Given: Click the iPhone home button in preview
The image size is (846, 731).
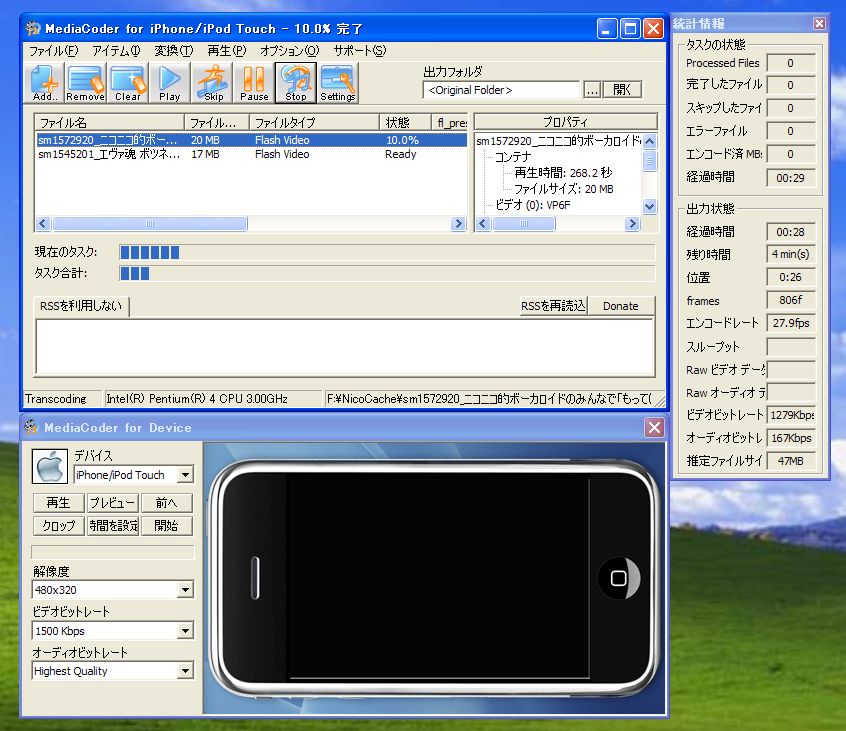Looking at the screenshot, I should 618,578.
